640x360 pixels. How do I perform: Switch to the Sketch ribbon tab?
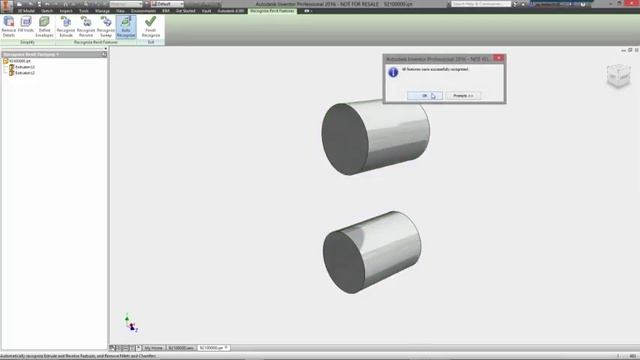47,11
